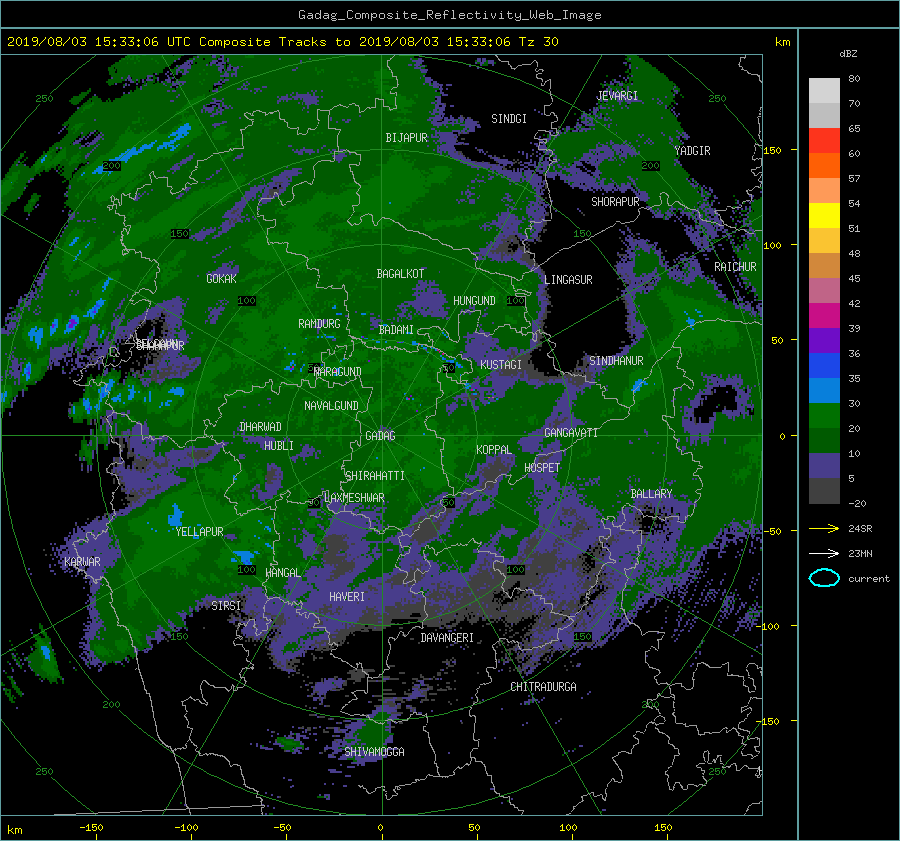Click the Gadag Composite Reflectivity title text

449,15
